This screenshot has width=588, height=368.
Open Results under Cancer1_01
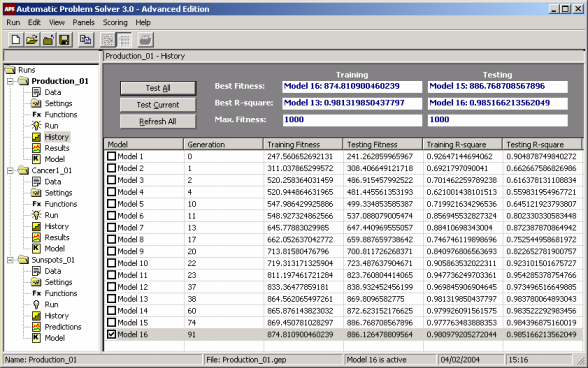click(57, 237)
